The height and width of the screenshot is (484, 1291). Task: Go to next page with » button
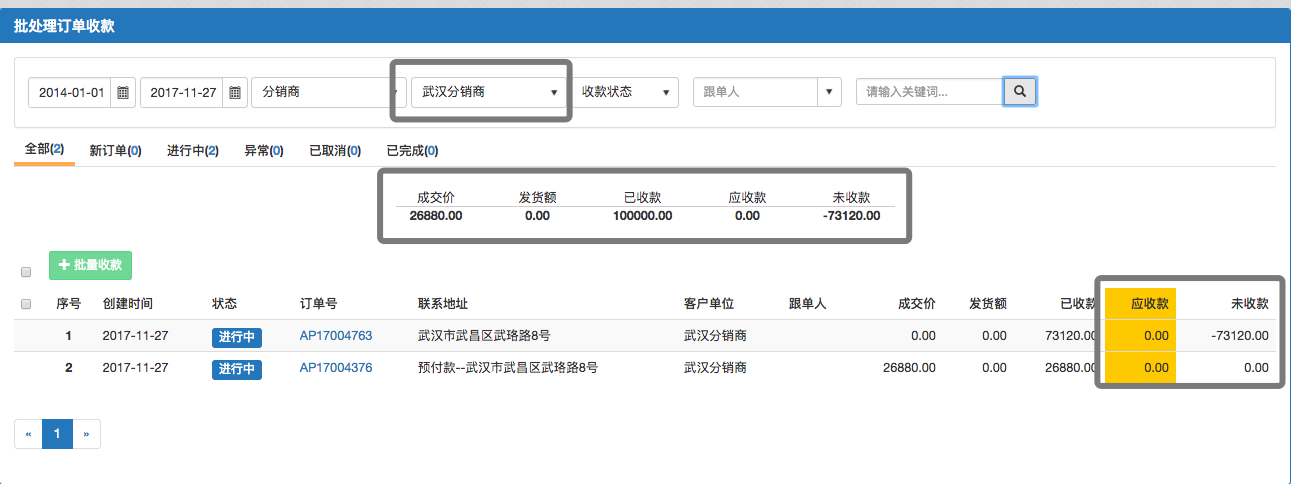tap(86, 434)
